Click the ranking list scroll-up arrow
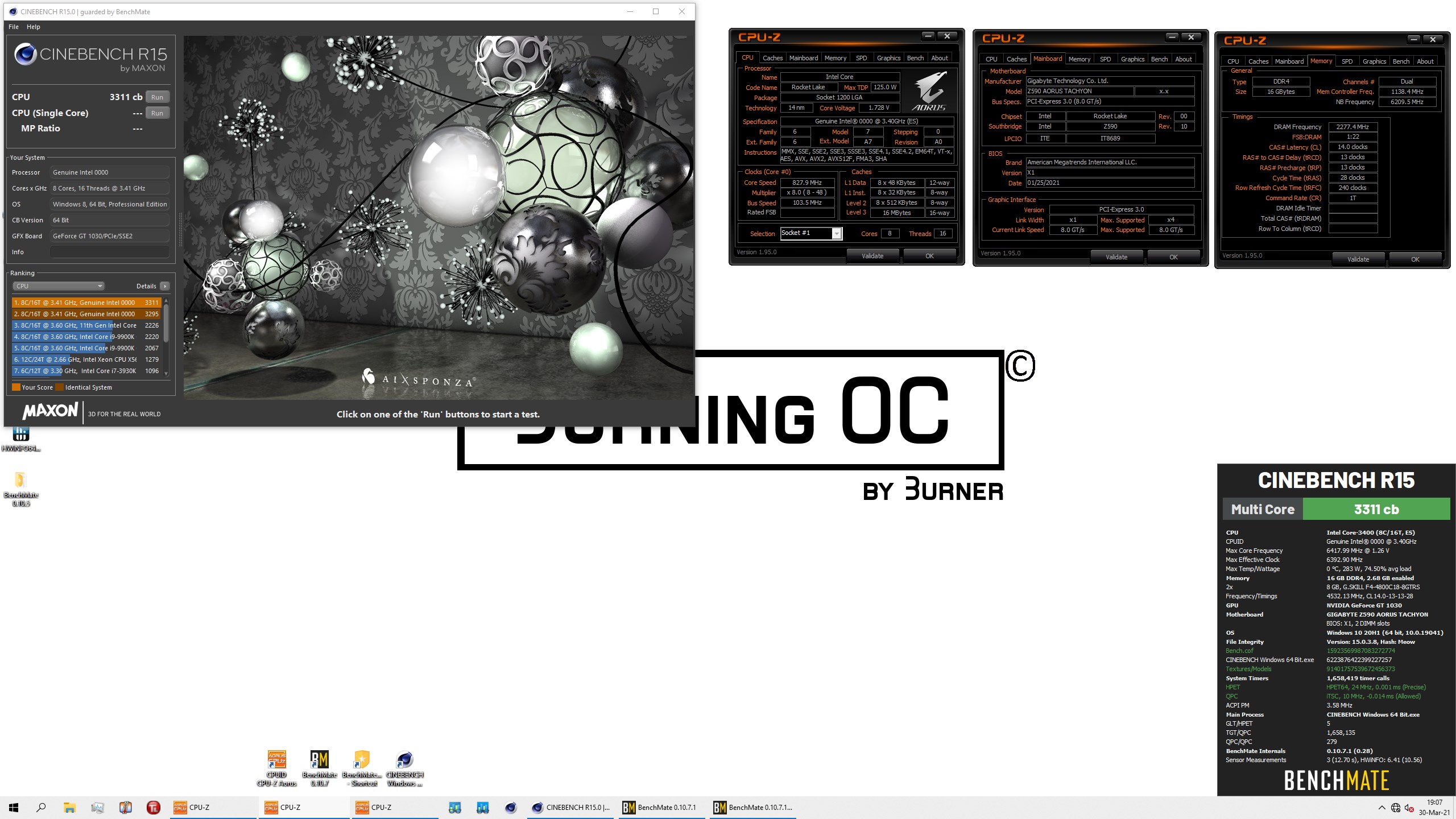 coord(166,301)
